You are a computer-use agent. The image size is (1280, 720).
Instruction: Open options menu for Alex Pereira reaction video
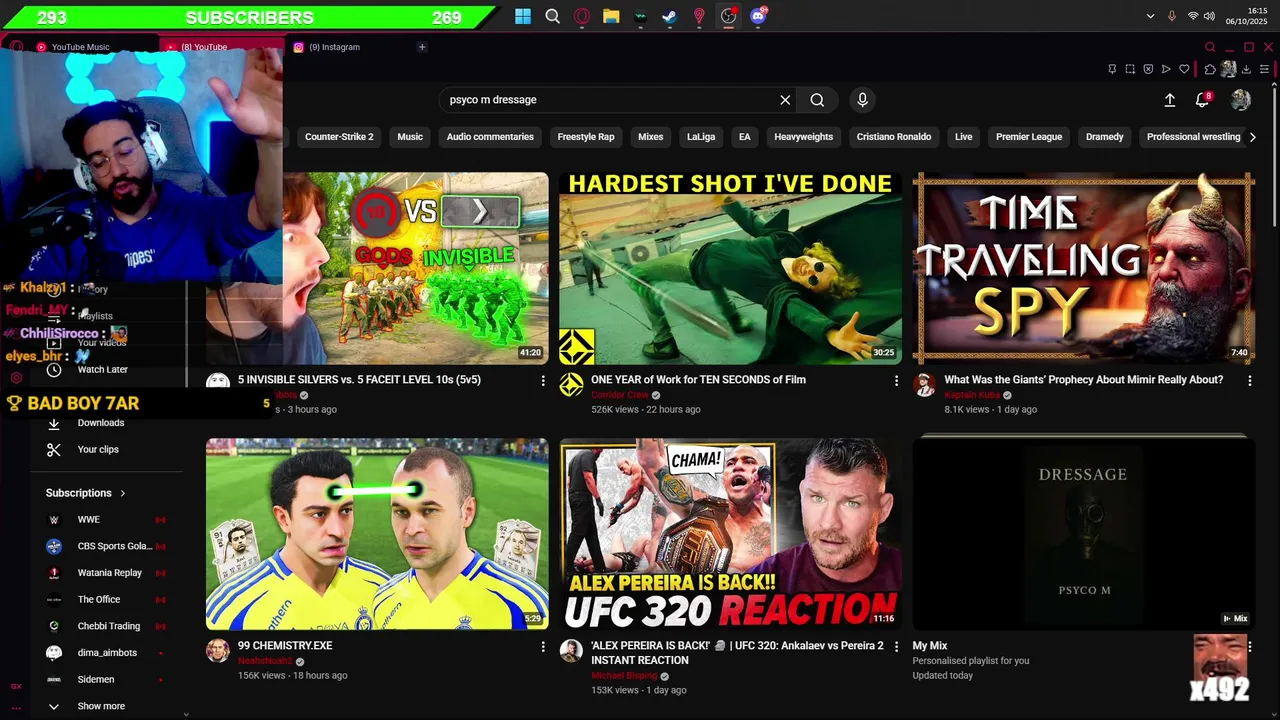[x=896, y=647]
